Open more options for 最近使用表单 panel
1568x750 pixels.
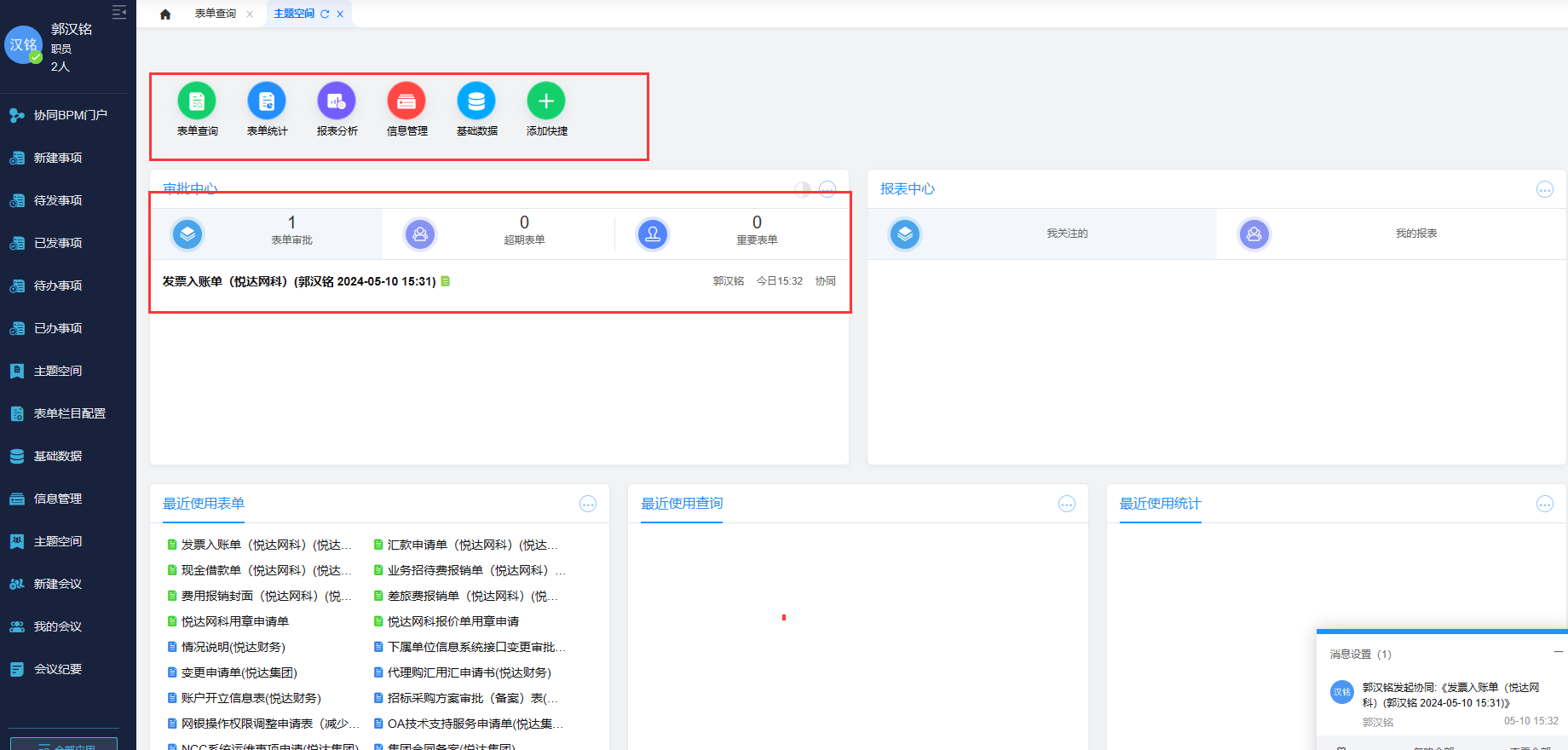pos(588,504)
